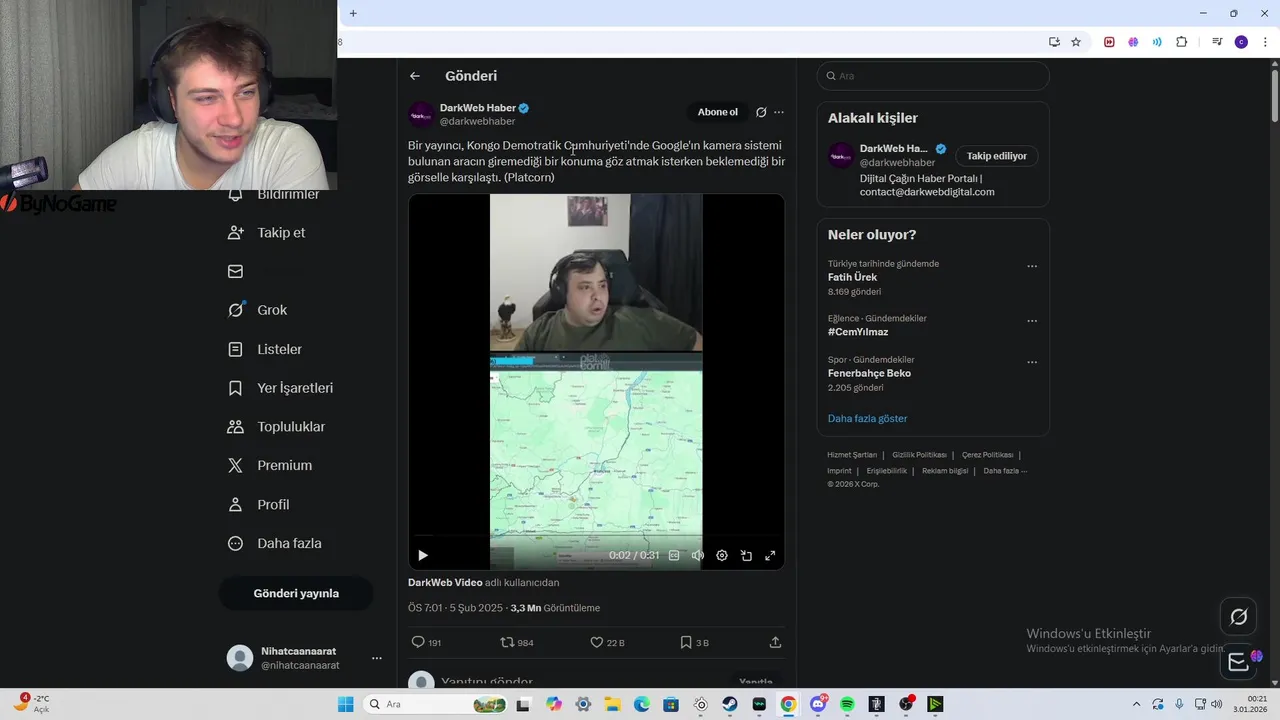Expand footer Daha fazla ... link
The height and width of the screenshot is (720, 1280).
tap(1005, 471)
